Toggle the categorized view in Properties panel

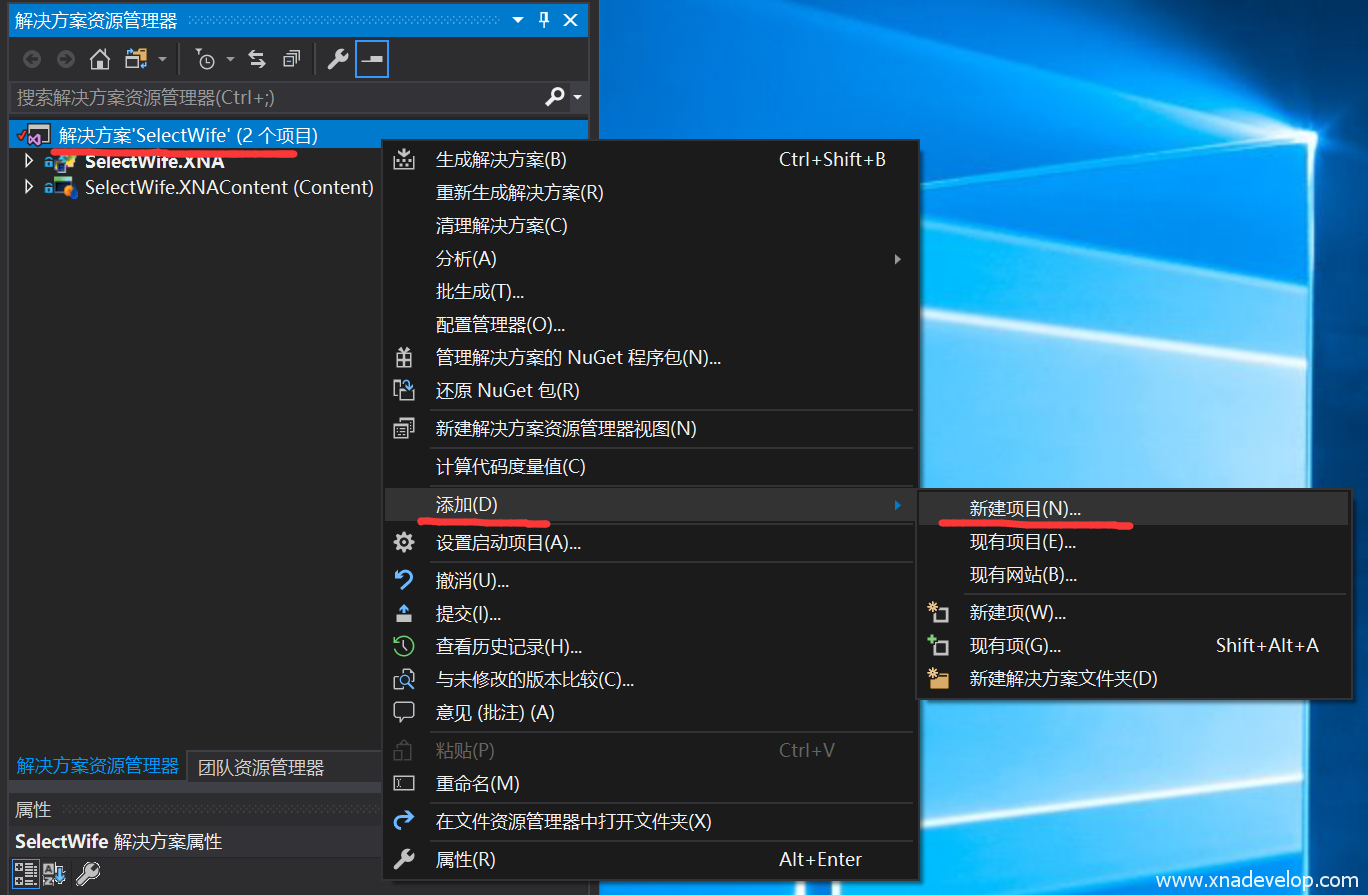[x=25, y=873]
